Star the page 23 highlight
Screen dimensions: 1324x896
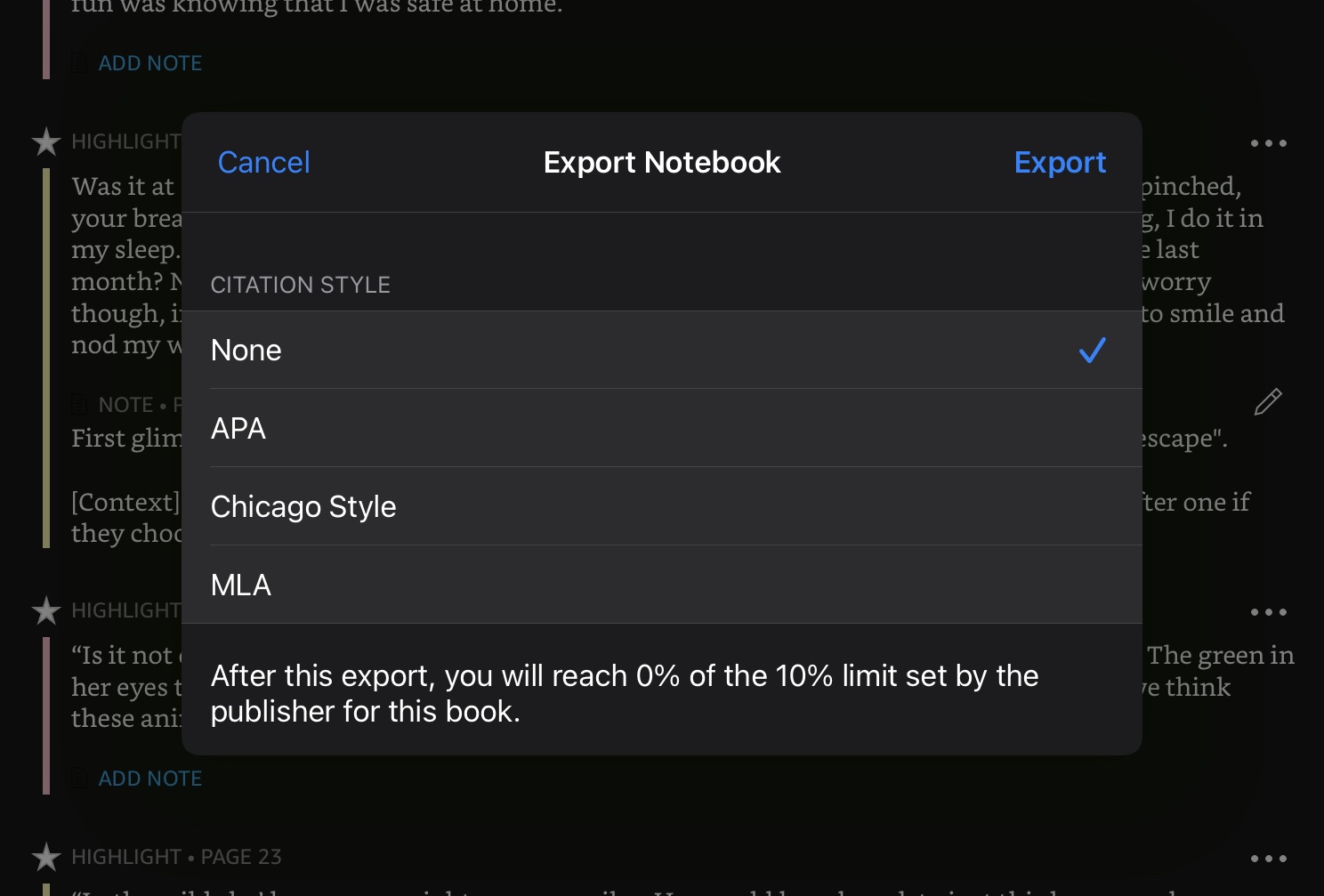(x=46, y=858)
